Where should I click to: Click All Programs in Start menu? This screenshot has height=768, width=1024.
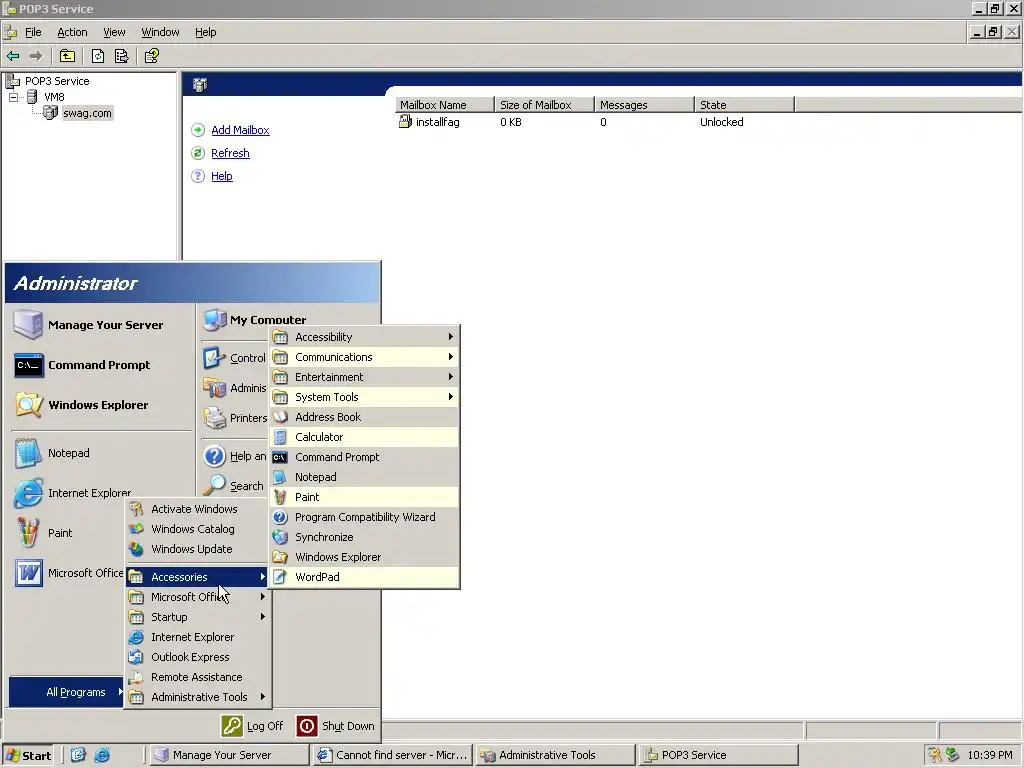(x=67, y=692)
